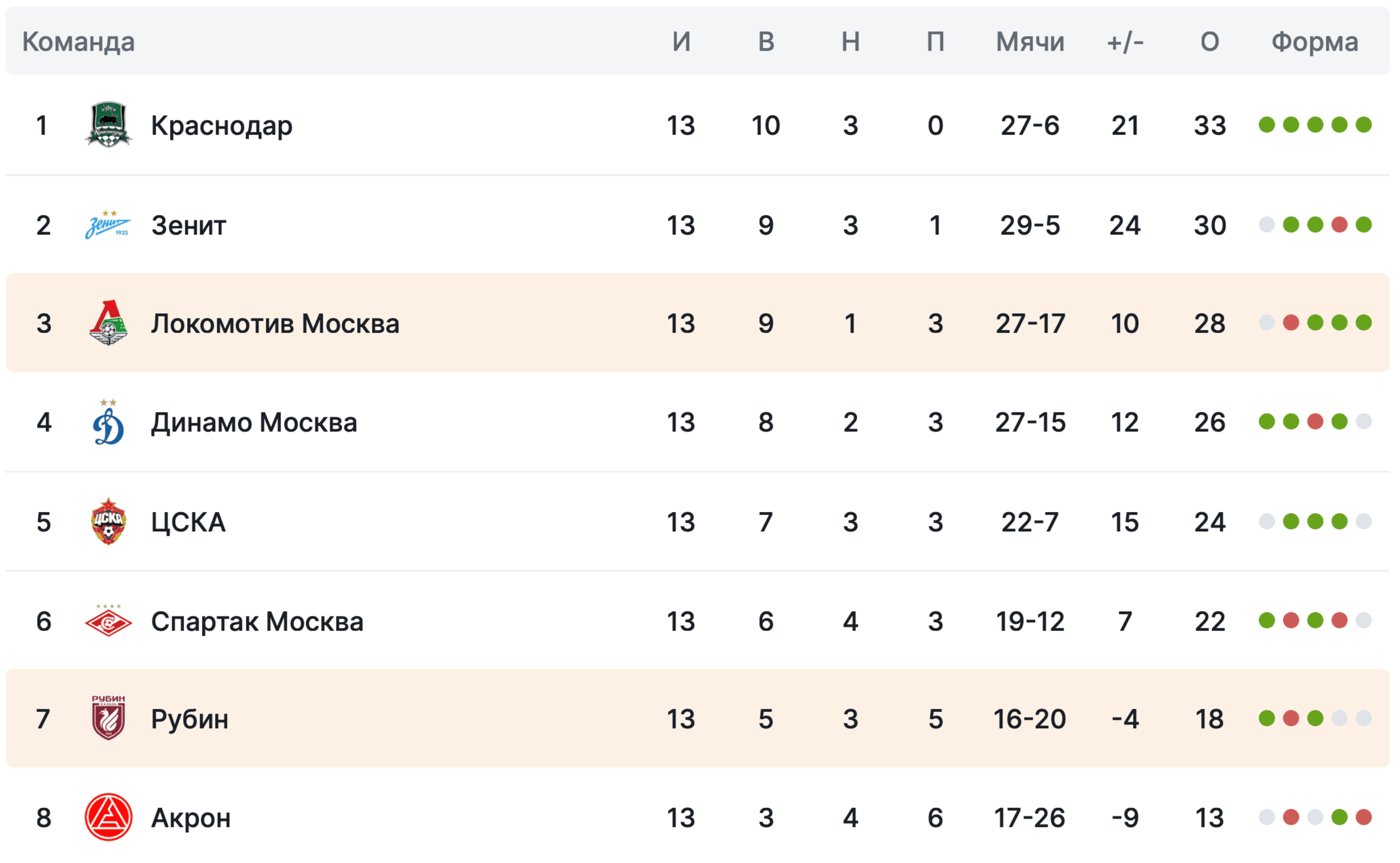Click the Zenit club logo

tap(108, 224)
